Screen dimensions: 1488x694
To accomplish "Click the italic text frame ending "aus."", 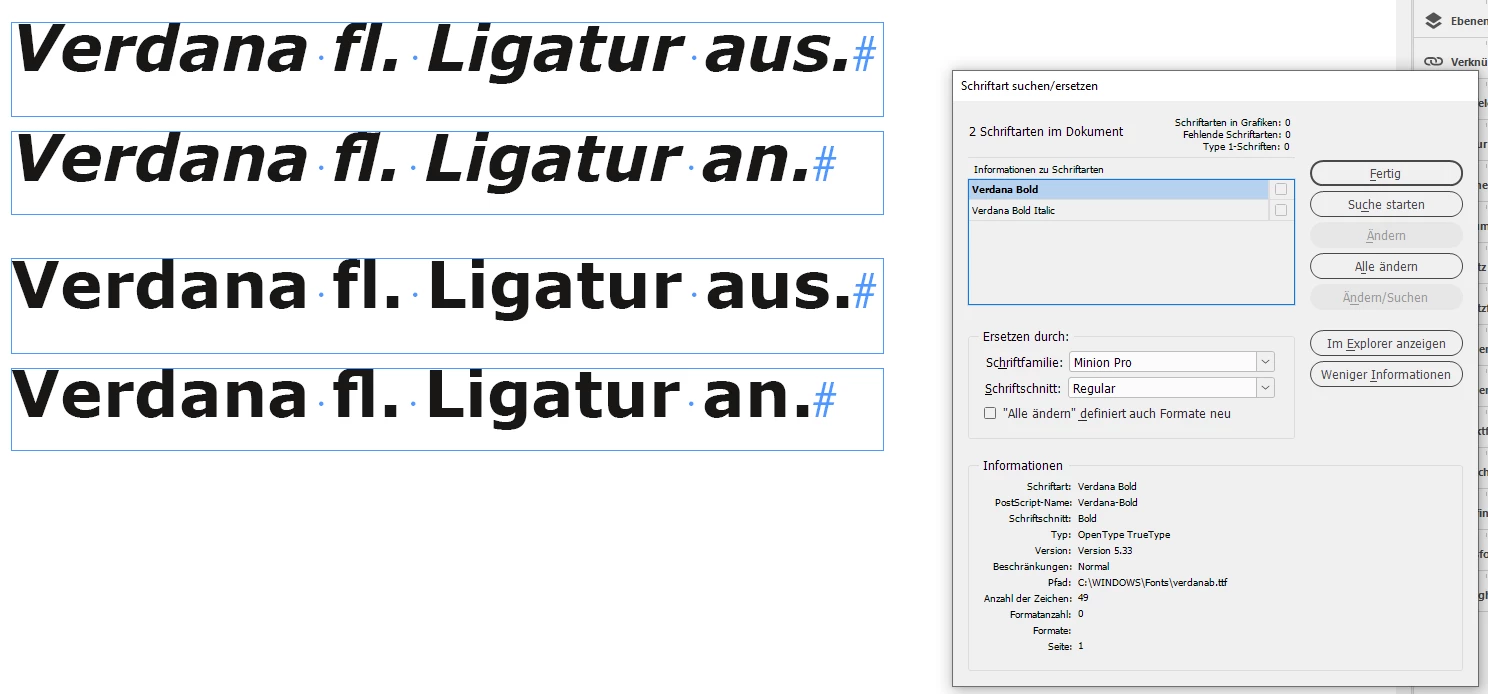I will pyautogui.click(x=447, y=69).
